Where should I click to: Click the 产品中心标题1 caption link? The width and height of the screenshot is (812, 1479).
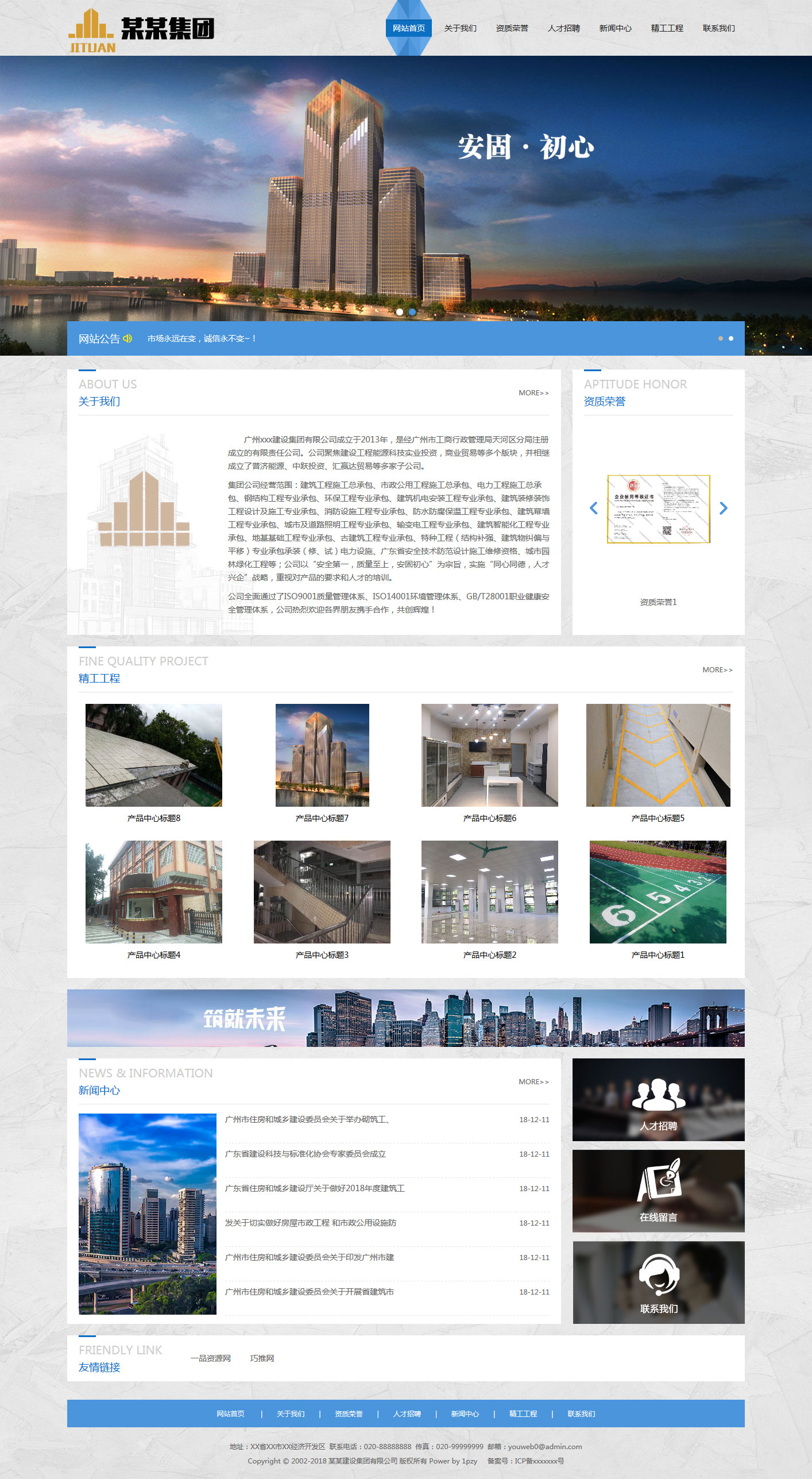658,955
